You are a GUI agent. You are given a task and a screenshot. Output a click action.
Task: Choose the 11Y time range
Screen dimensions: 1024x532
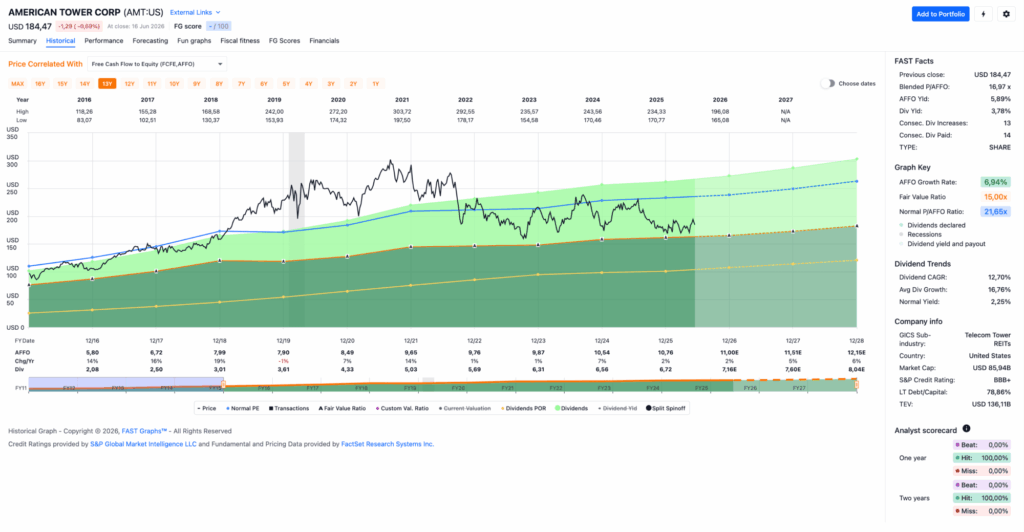tap(152, 84)
